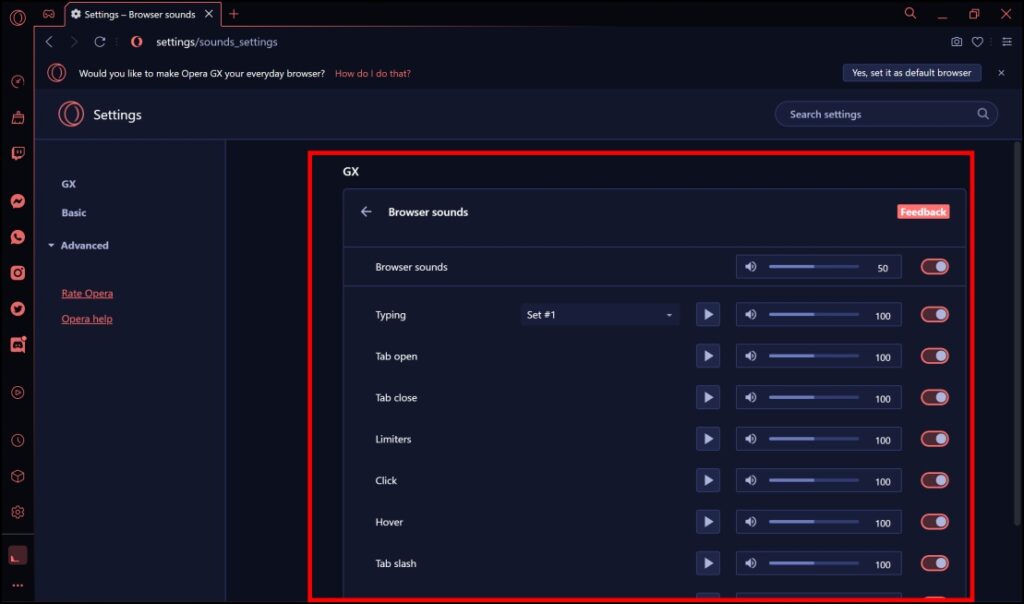Disable the Tab slash sound toggle
The height and width of the screenshot is (604, 1024).
[935, 564]
